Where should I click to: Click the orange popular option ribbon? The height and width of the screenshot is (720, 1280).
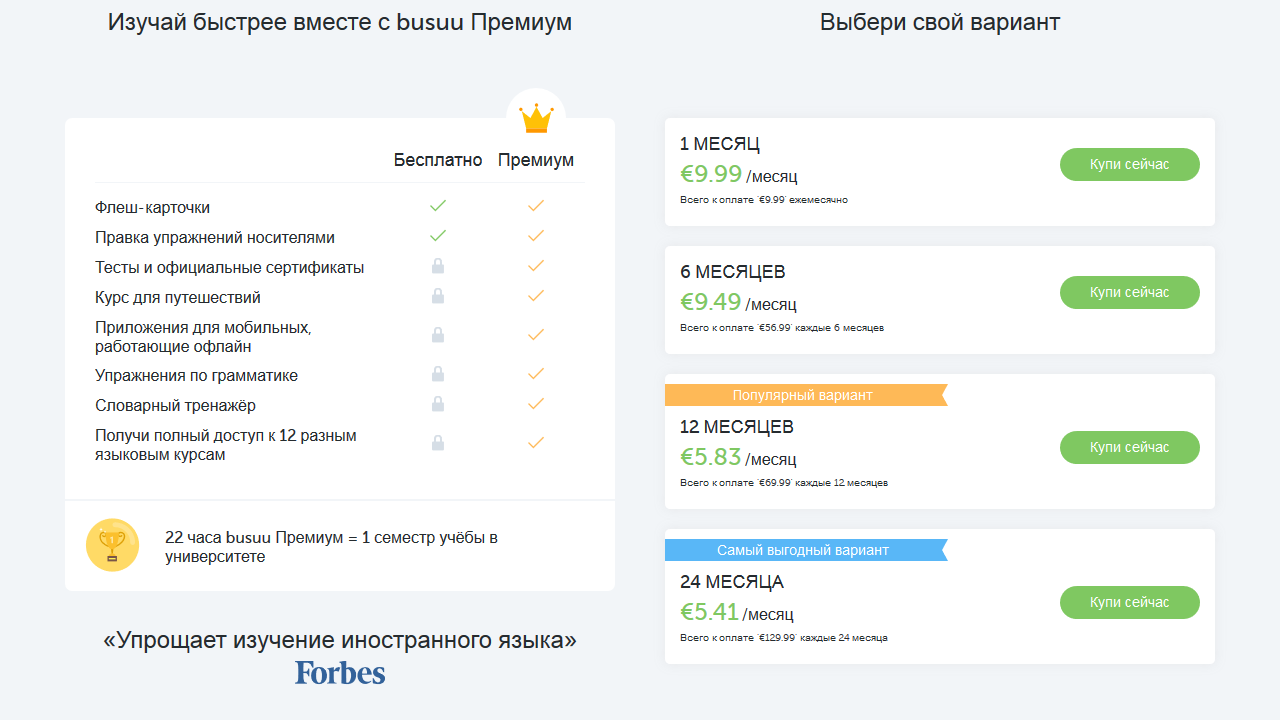[803, 395]
